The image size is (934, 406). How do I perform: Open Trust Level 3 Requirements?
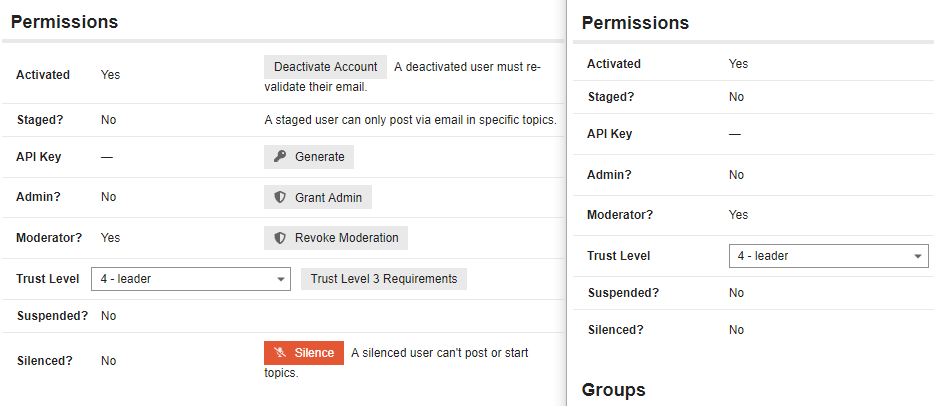pyautogui.click(x=384, y=279)
